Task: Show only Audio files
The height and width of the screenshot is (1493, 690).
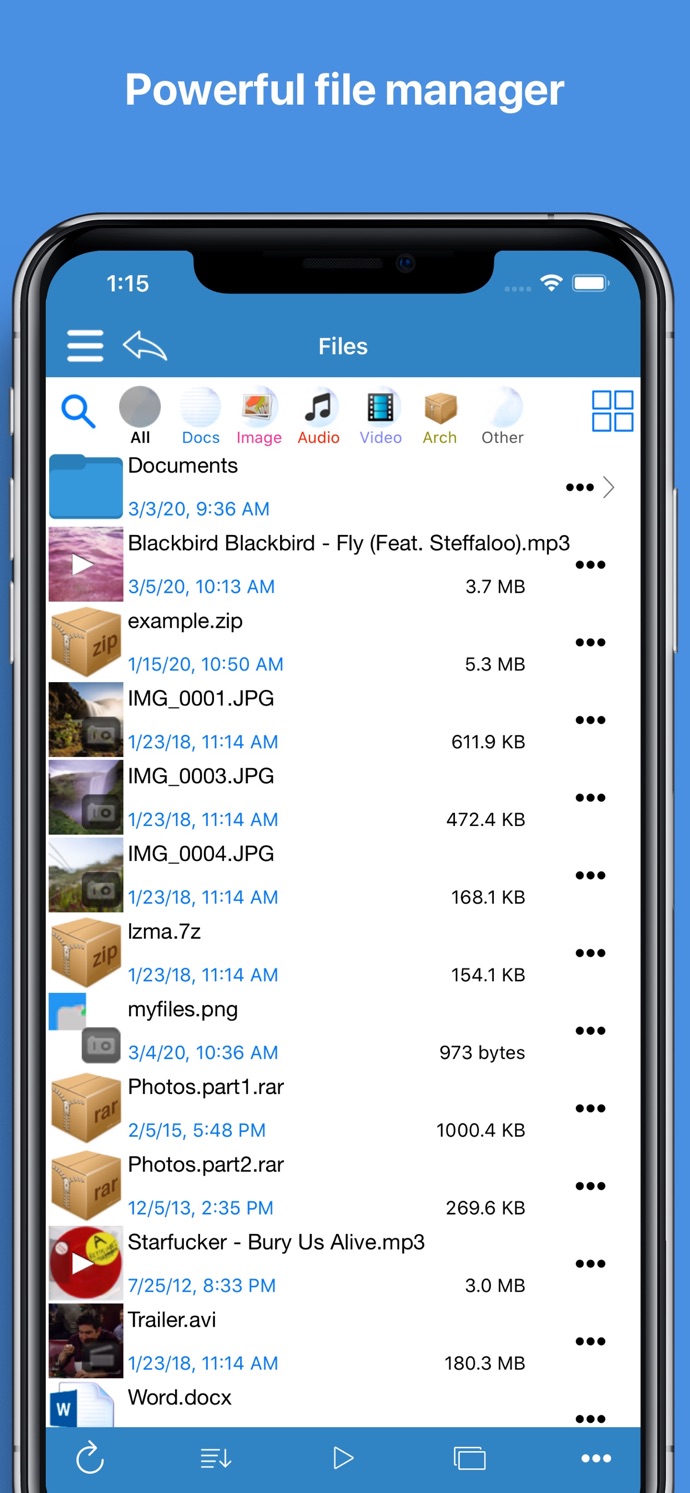Action: 318,417
